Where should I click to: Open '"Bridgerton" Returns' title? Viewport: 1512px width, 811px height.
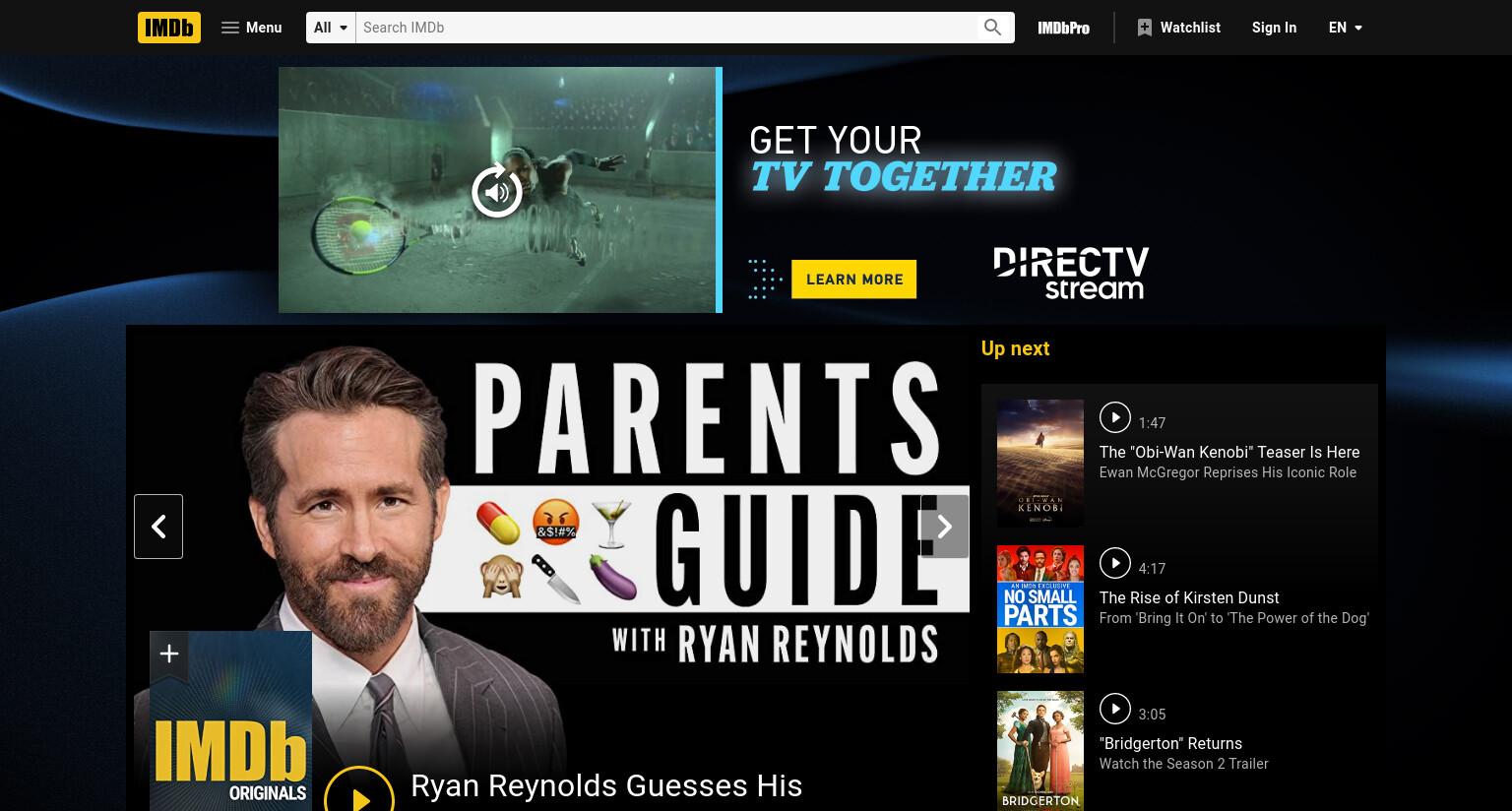pos(1170,743)
